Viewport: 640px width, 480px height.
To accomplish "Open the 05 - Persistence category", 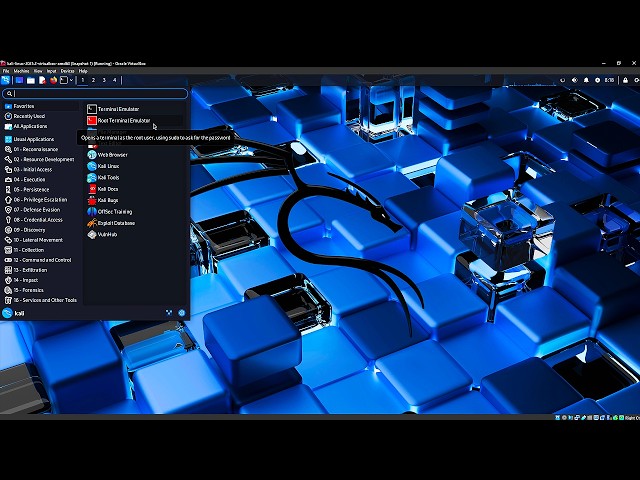I will [41, 190].
